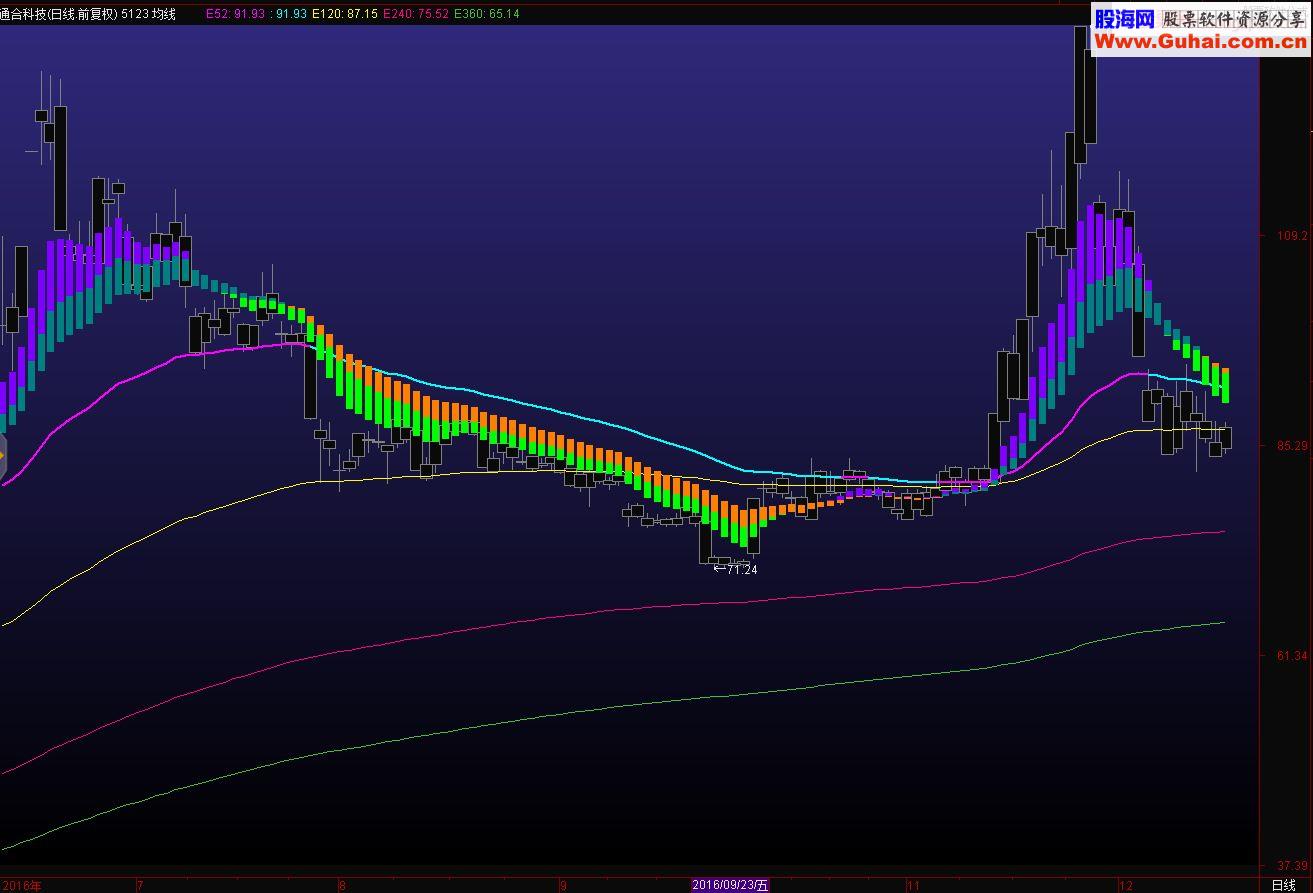Select the E240: 75.52 moving average readout
Viewport: 1313px width, 893px height.
416,14
